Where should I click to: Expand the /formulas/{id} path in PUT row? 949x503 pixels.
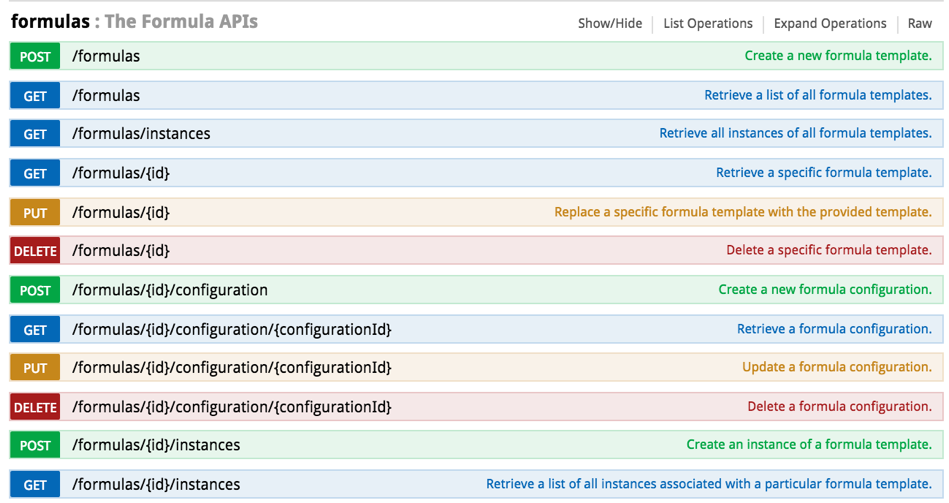(x=121, y=212)
